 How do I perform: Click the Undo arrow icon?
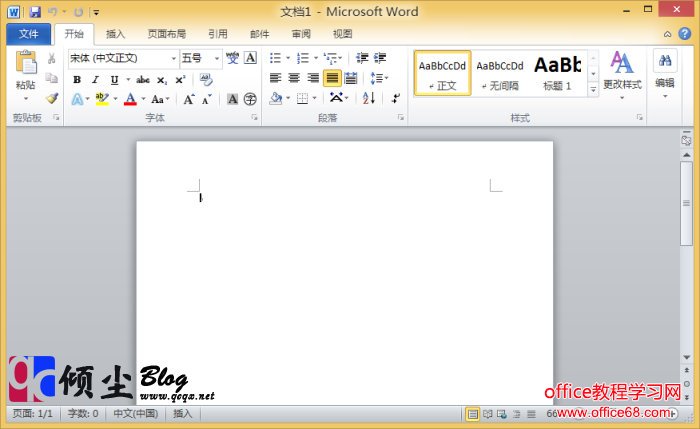tap(53, 12)
